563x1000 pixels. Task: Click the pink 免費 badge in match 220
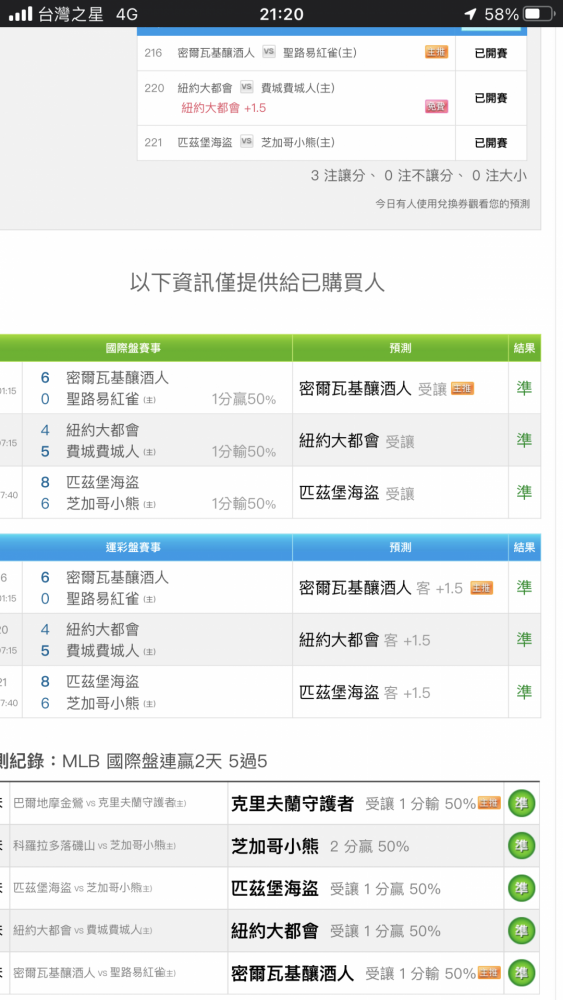pyautogui.click(x=436, y=107)
